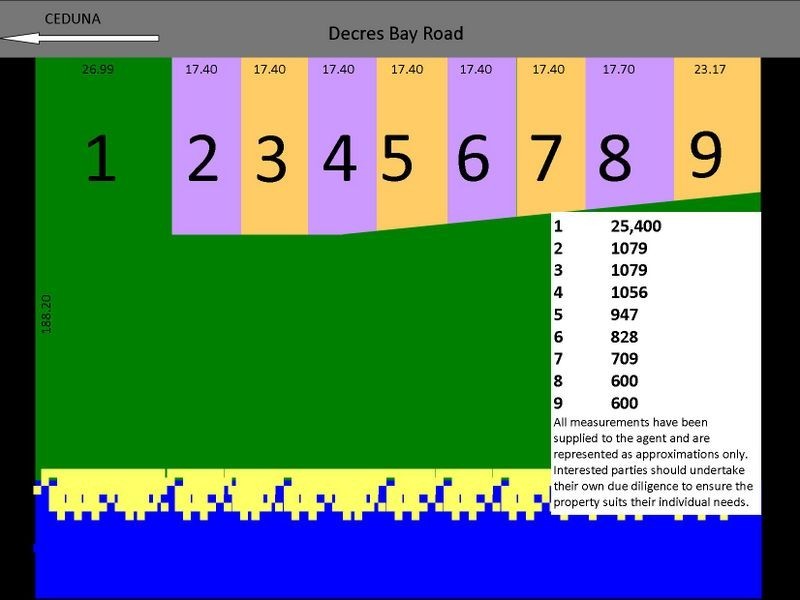Click the 17.40 measurement above lot 7
The height and width of the screenshot is (600, 800).
pos(548,69)
